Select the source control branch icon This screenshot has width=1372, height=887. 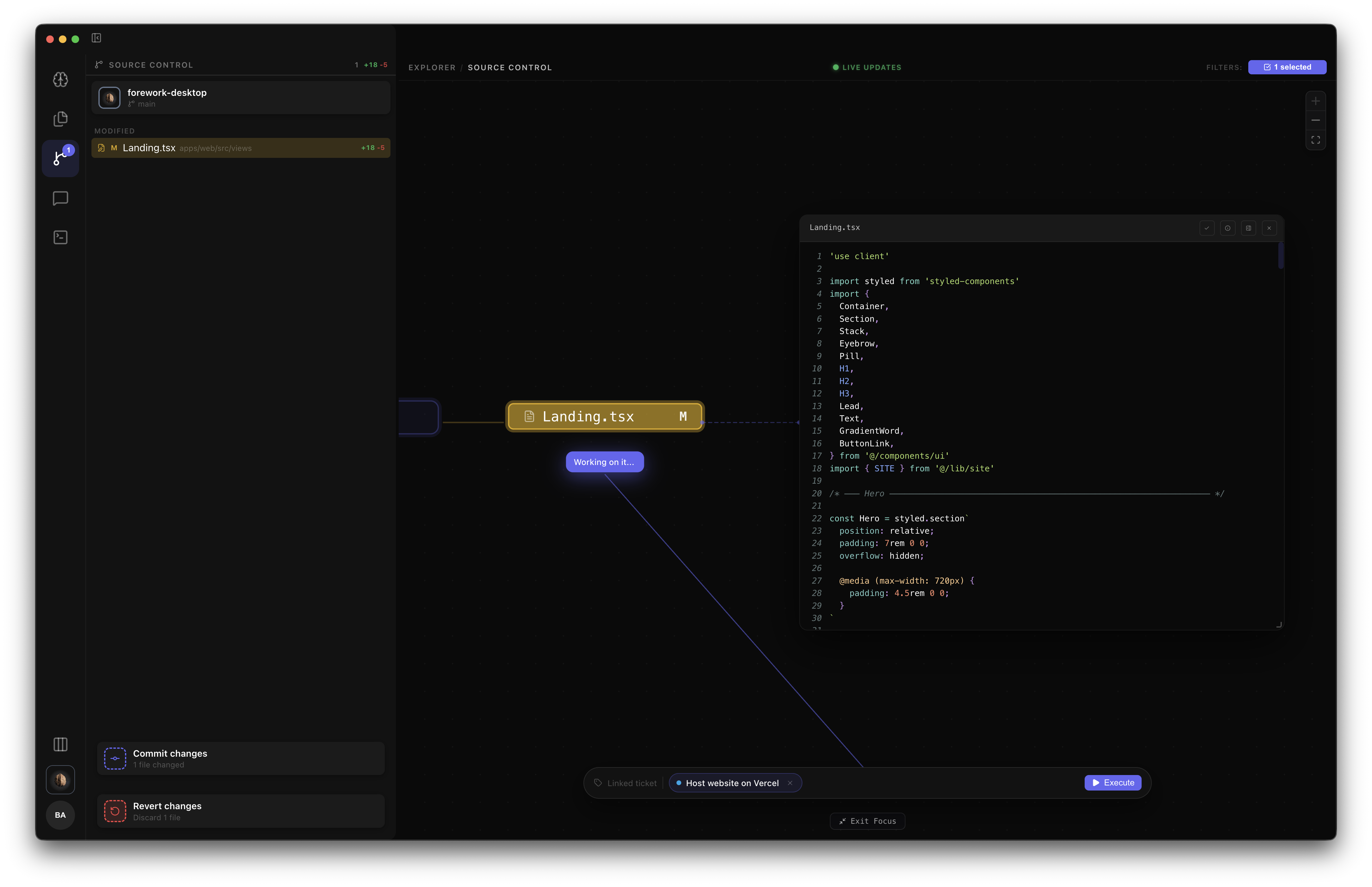click(x=60, y=158)
